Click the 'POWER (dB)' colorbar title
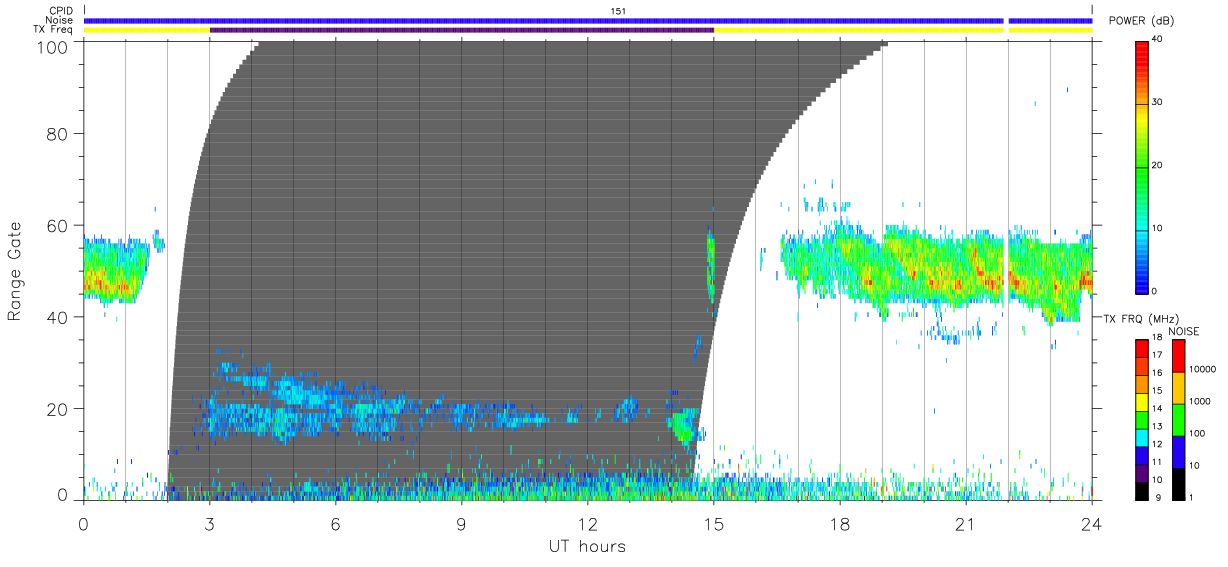Viewport: 1228px width, 567px height. [x=1141, y=21]
